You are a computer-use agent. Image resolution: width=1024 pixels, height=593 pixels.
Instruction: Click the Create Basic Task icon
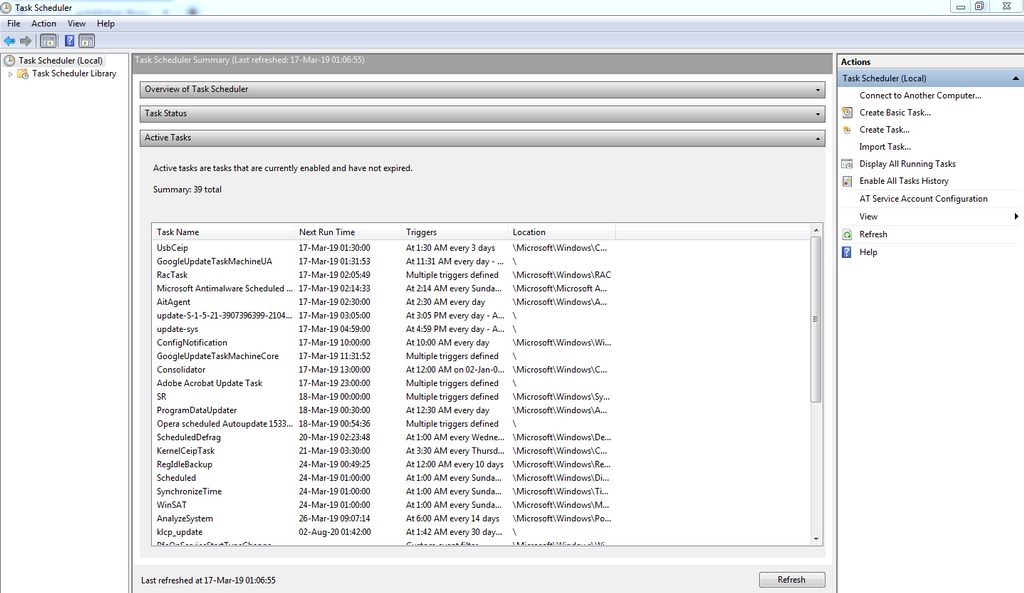coord(847,112)
